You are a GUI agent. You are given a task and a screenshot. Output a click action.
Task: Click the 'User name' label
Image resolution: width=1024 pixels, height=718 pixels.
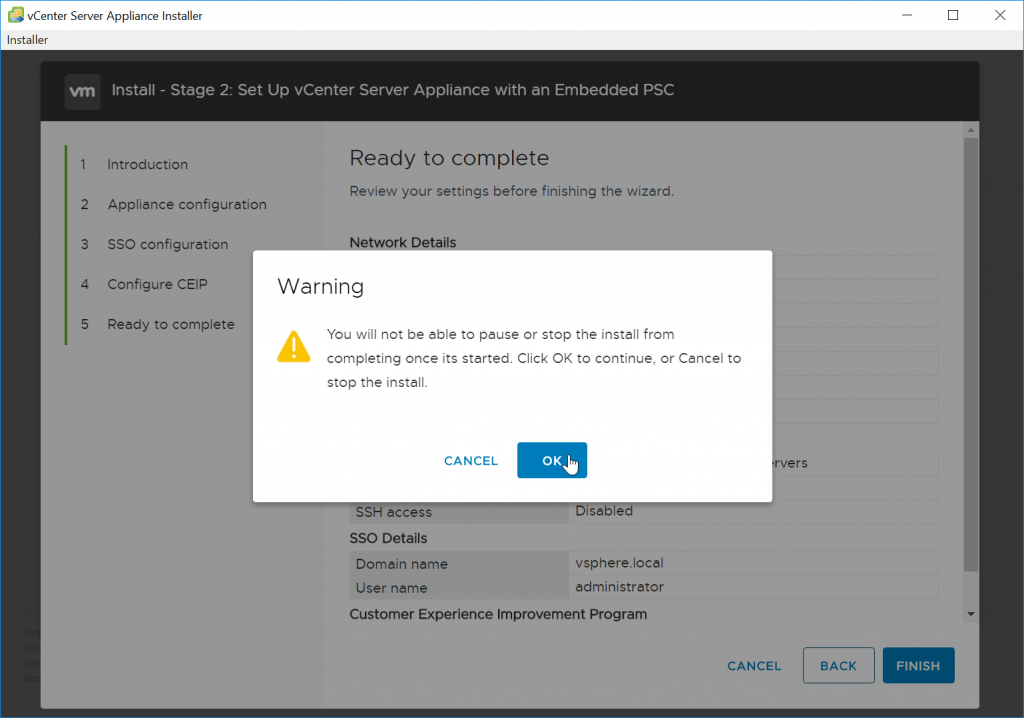[x=391, y=588]
